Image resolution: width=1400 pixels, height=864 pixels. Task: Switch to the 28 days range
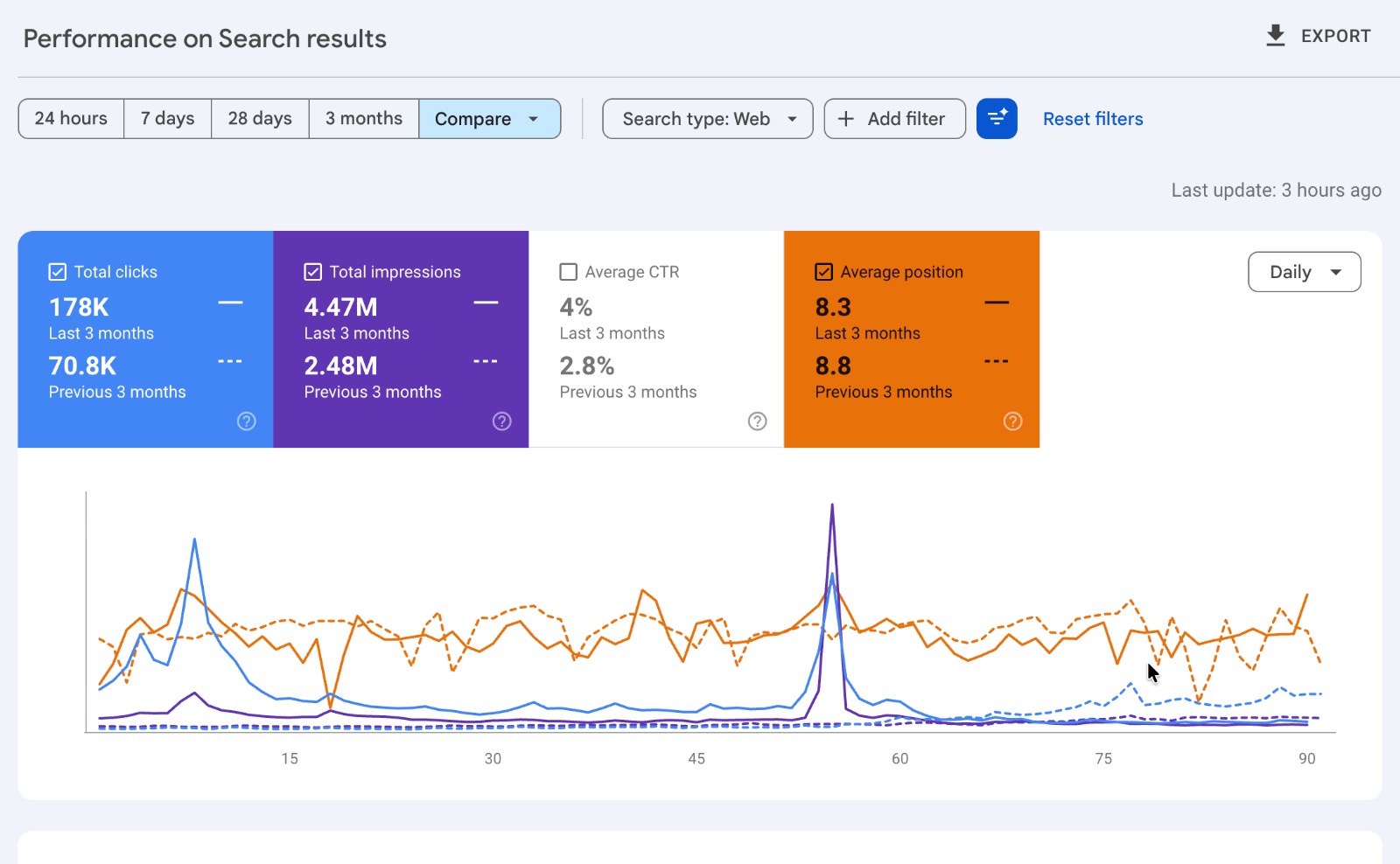[x=260, y=119]
